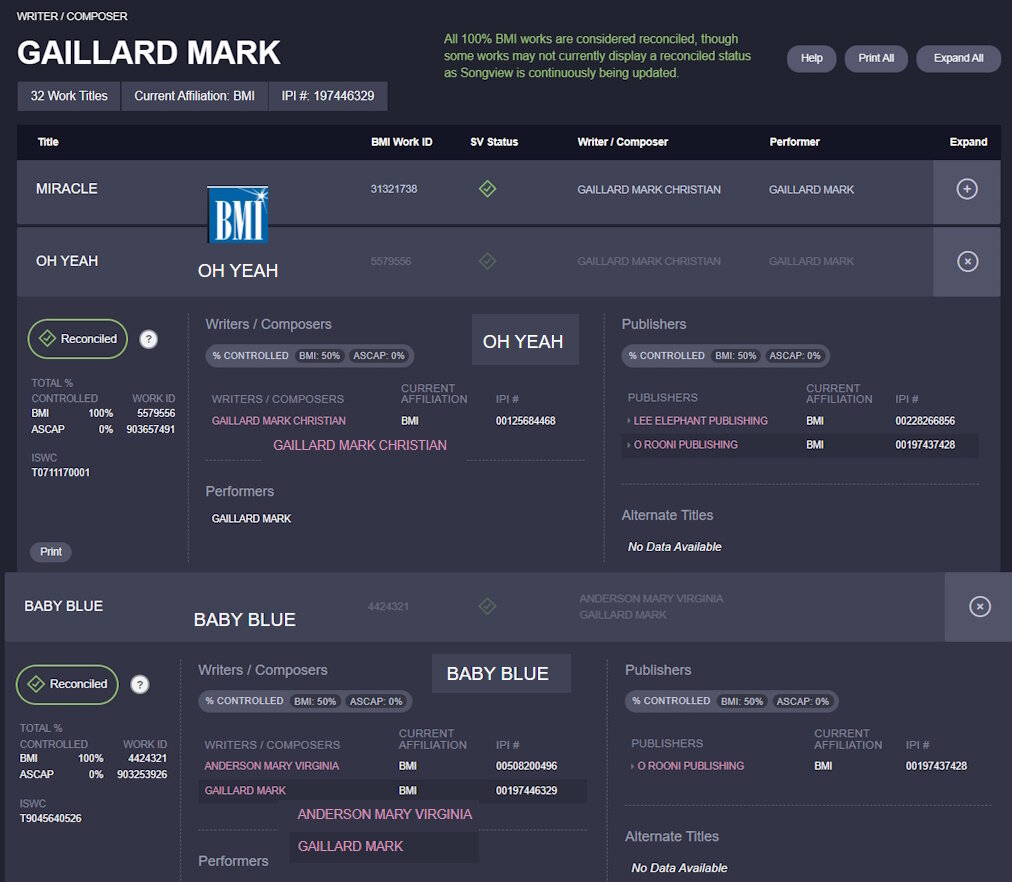The height and width of the screenshot is (882, 1012).
Task: Click ASCAP work ID 903253926
Action: coord(142,774)
